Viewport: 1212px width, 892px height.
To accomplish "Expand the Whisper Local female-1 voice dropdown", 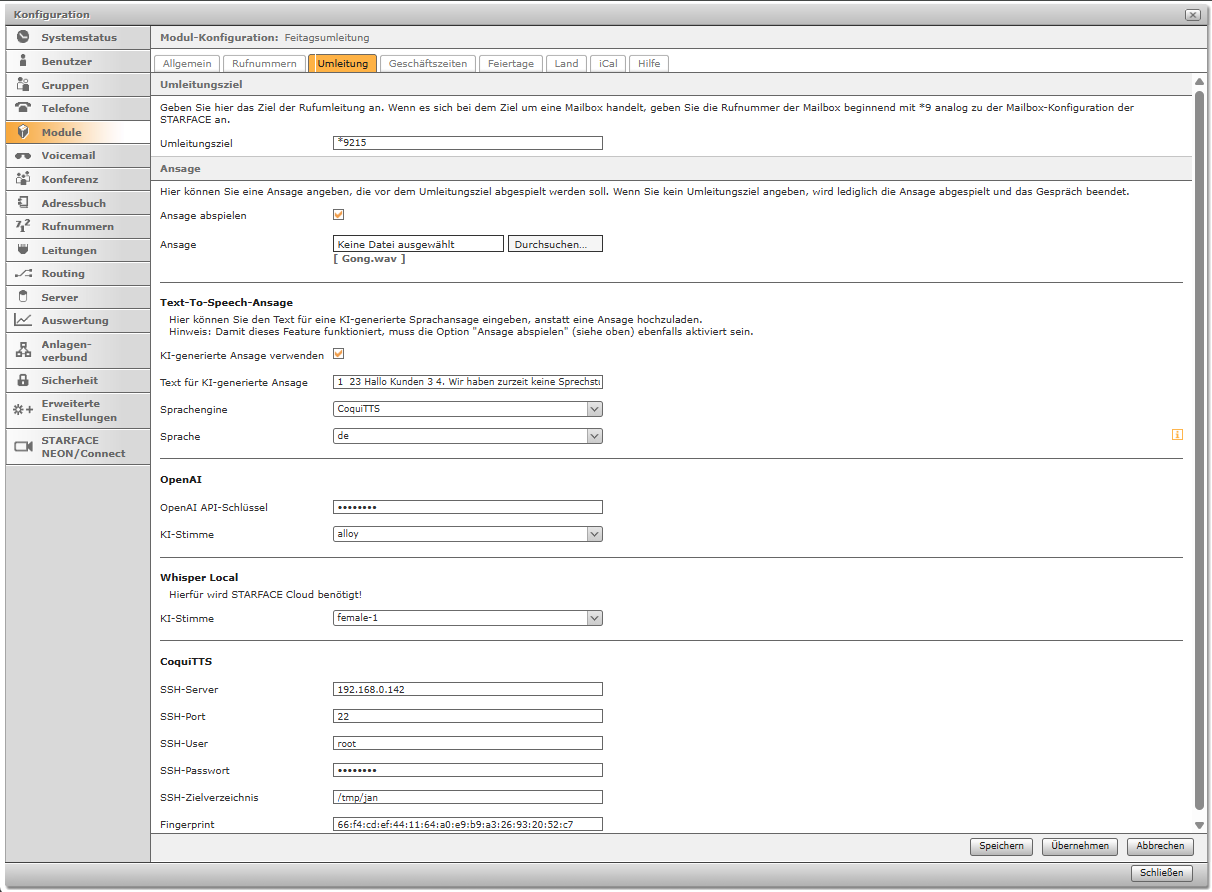I will (594, 618).
